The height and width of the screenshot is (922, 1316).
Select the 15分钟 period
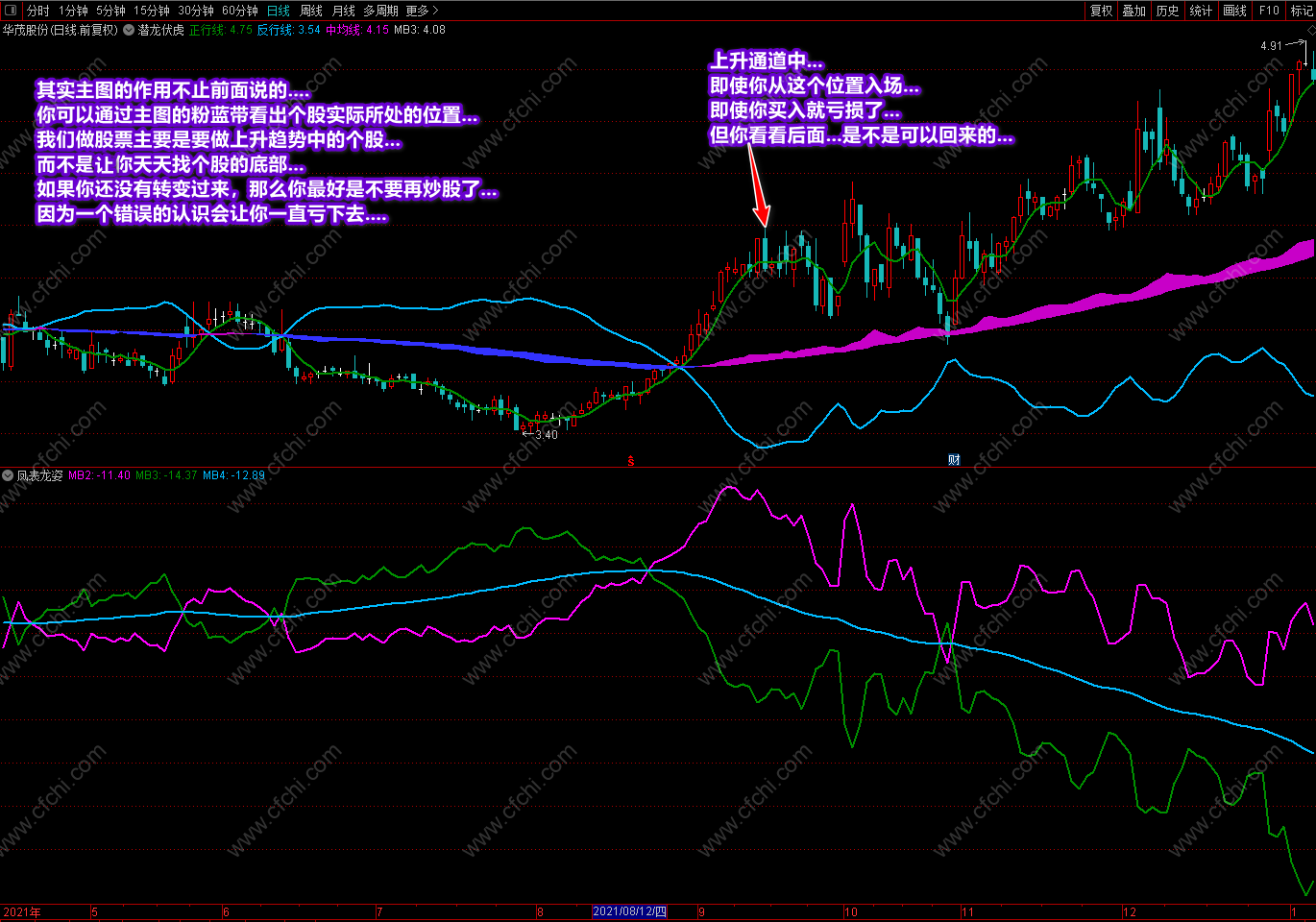click(152, 11)
